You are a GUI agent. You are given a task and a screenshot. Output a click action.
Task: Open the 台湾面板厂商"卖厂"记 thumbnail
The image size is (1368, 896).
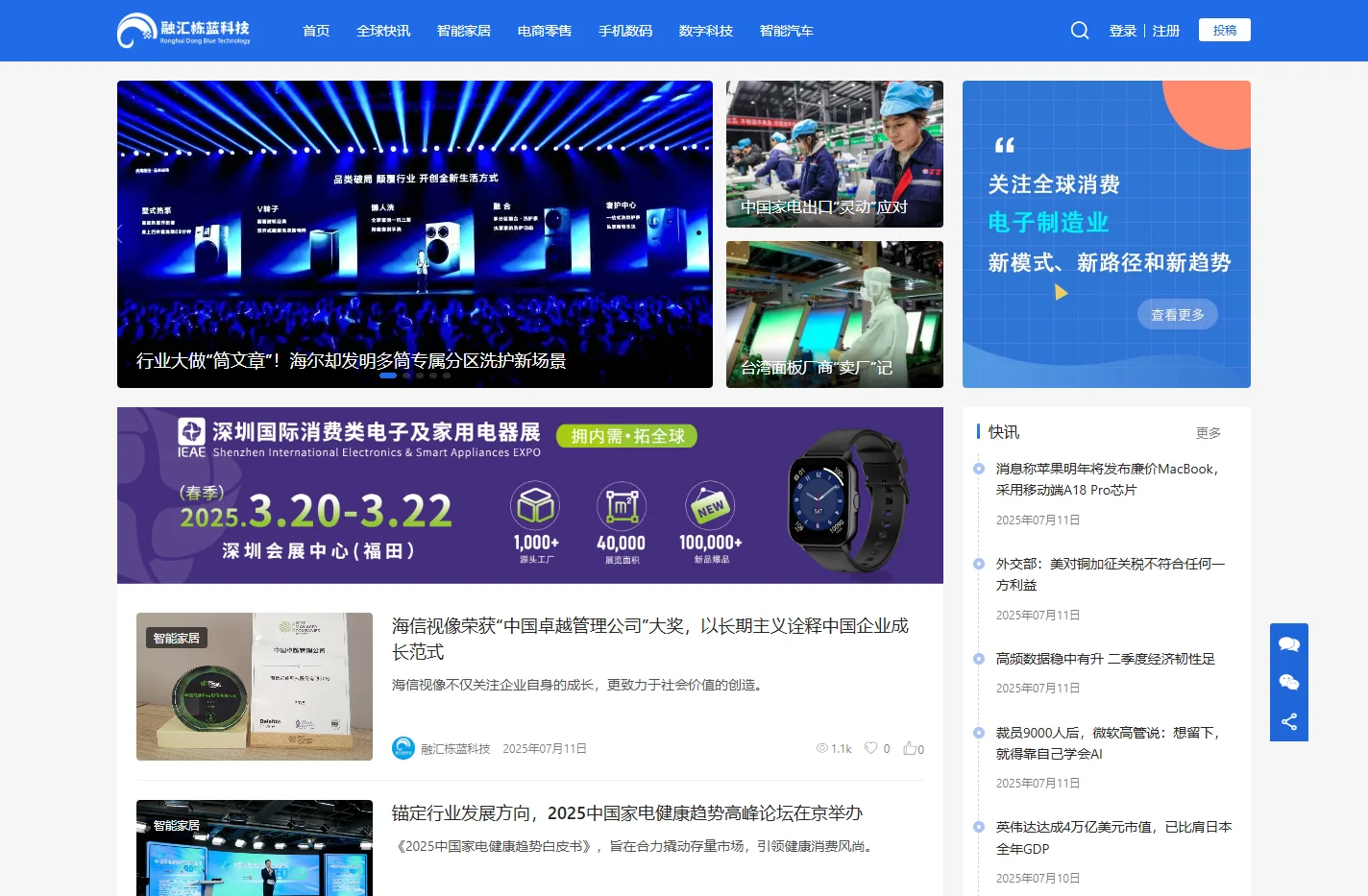[835, 314]
